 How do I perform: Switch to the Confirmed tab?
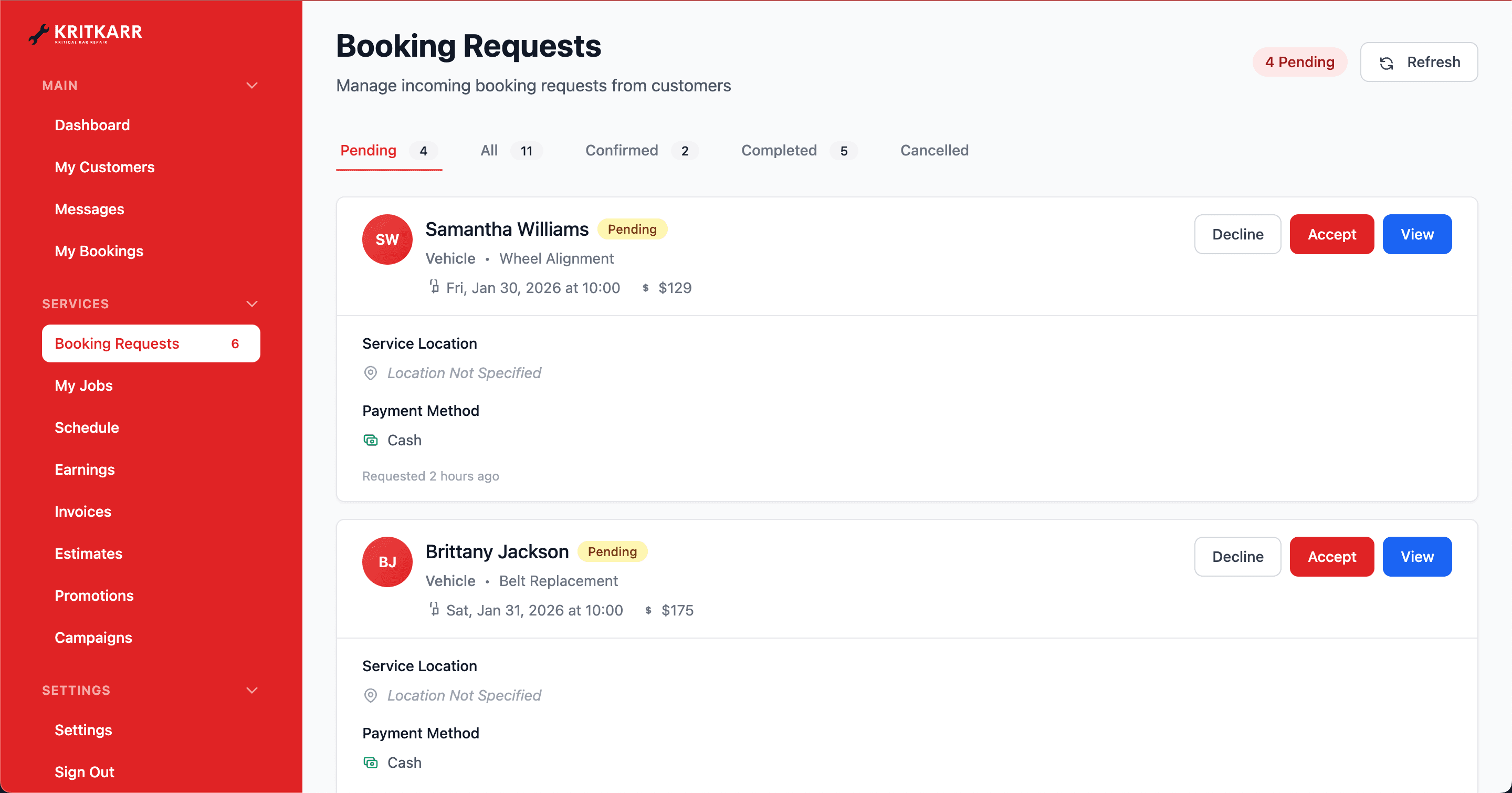click(x=622, y=150)
